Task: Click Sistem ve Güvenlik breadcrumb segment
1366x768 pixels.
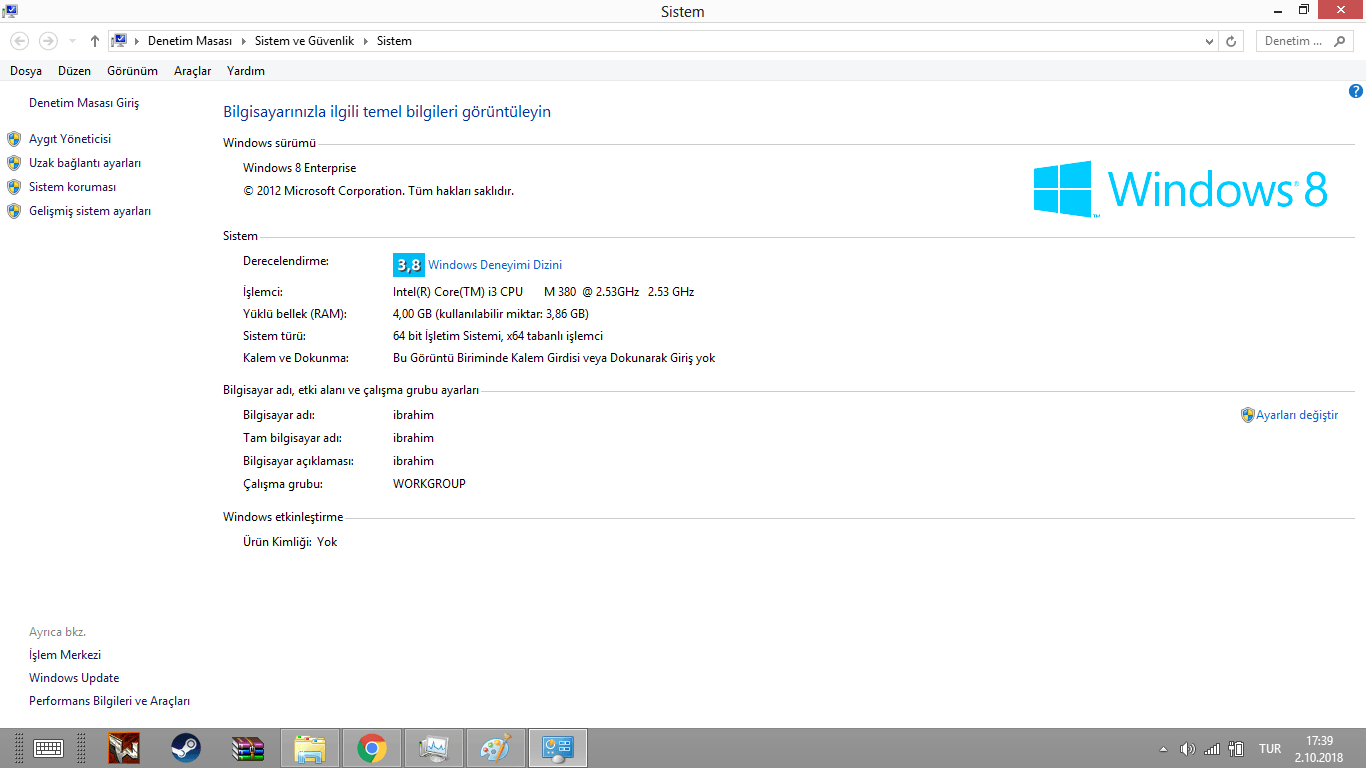Action: click(304, 41)
